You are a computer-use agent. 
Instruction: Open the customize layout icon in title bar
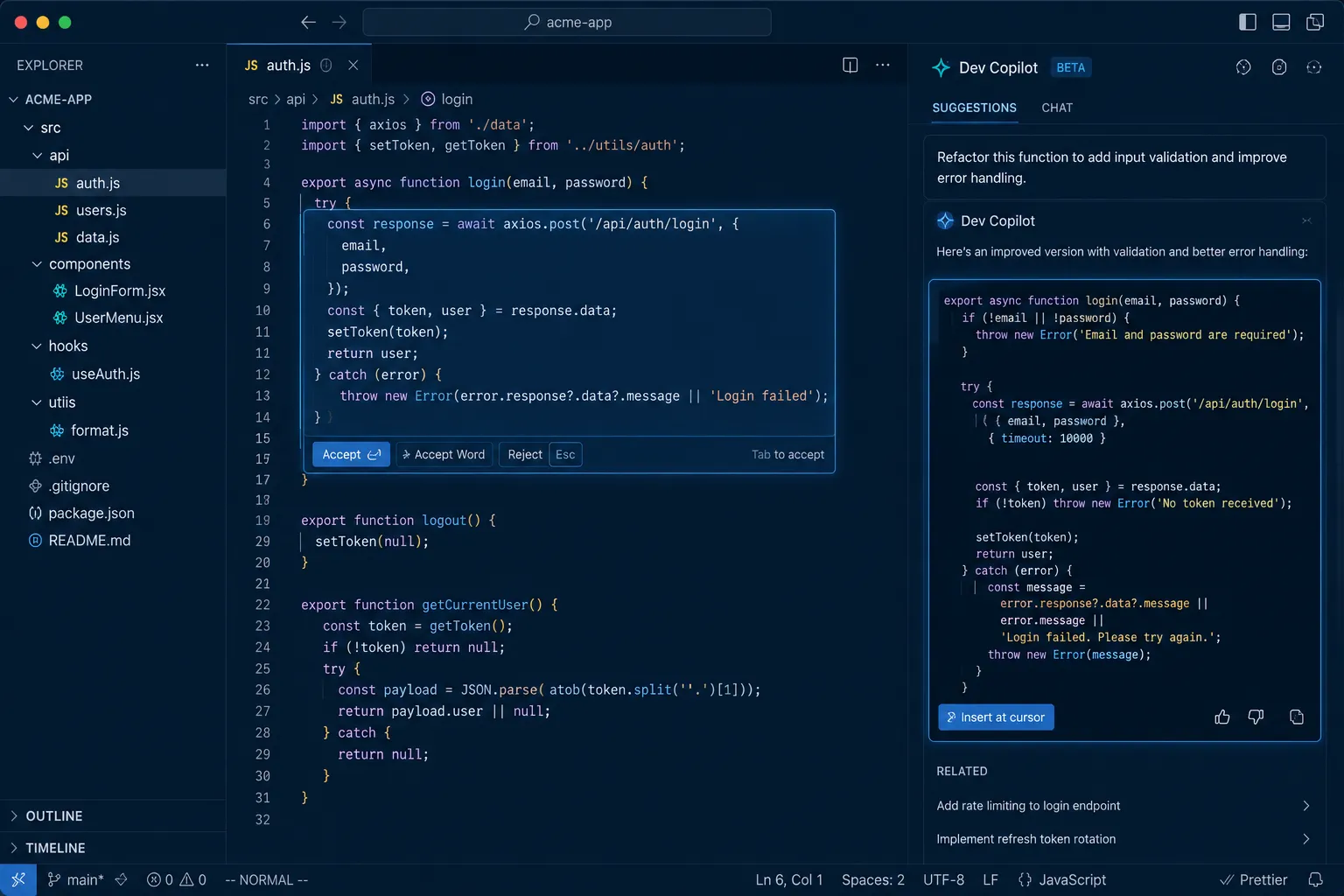(1315, 22)
